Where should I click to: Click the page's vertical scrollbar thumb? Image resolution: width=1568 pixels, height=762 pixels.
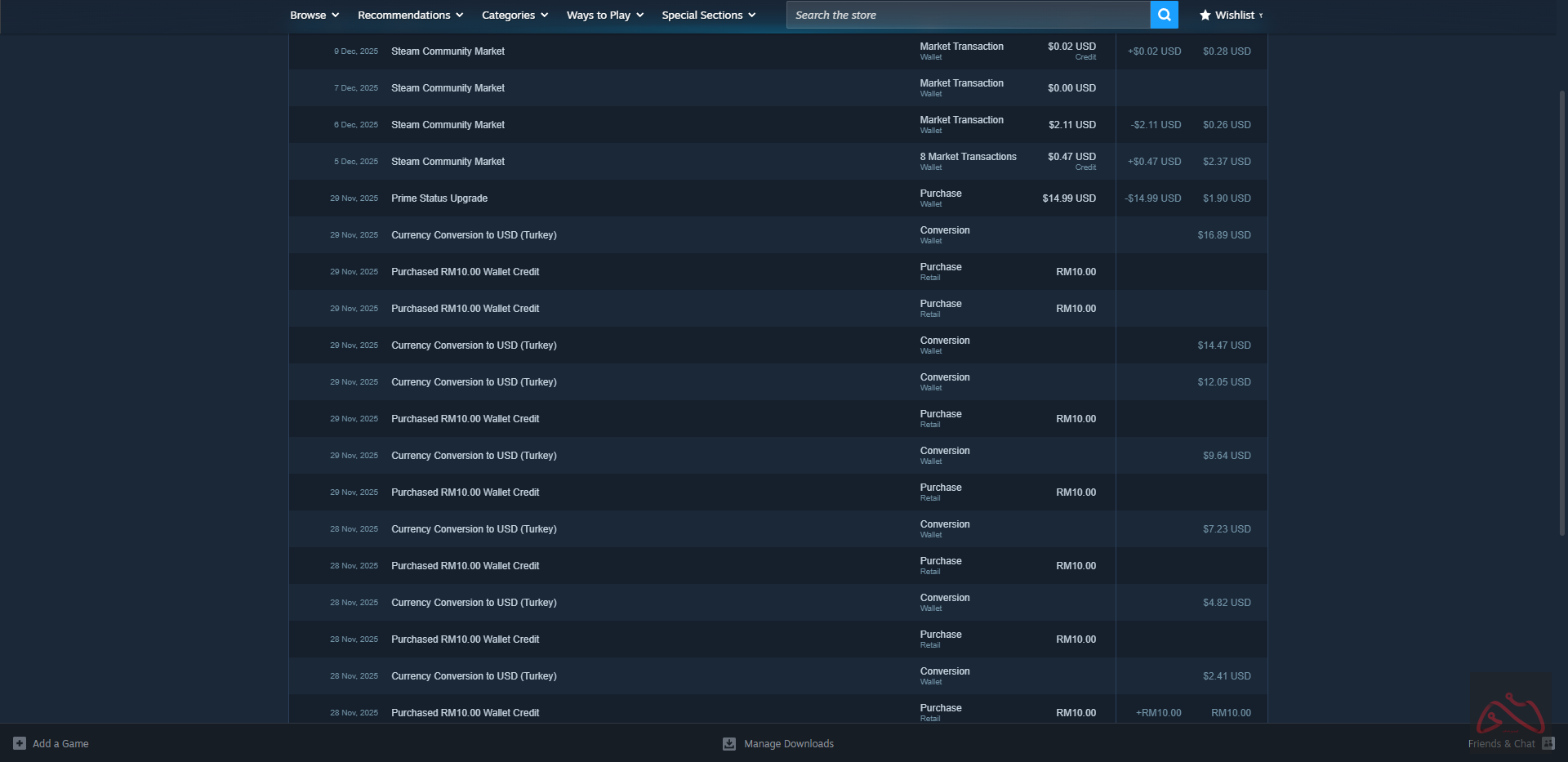pos(1561,310)
